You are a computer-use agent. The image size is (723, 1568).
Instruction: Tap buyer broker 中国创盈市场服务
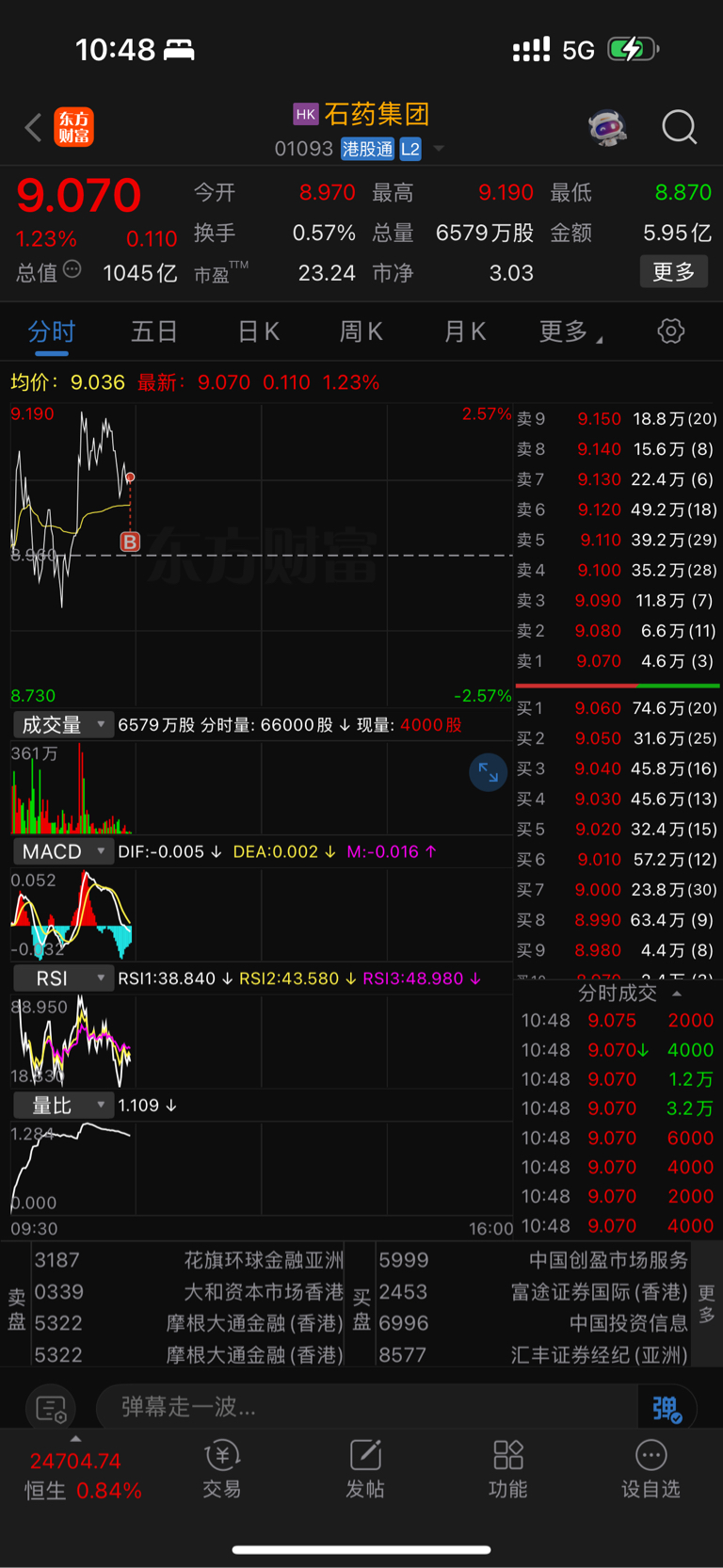533,1260
